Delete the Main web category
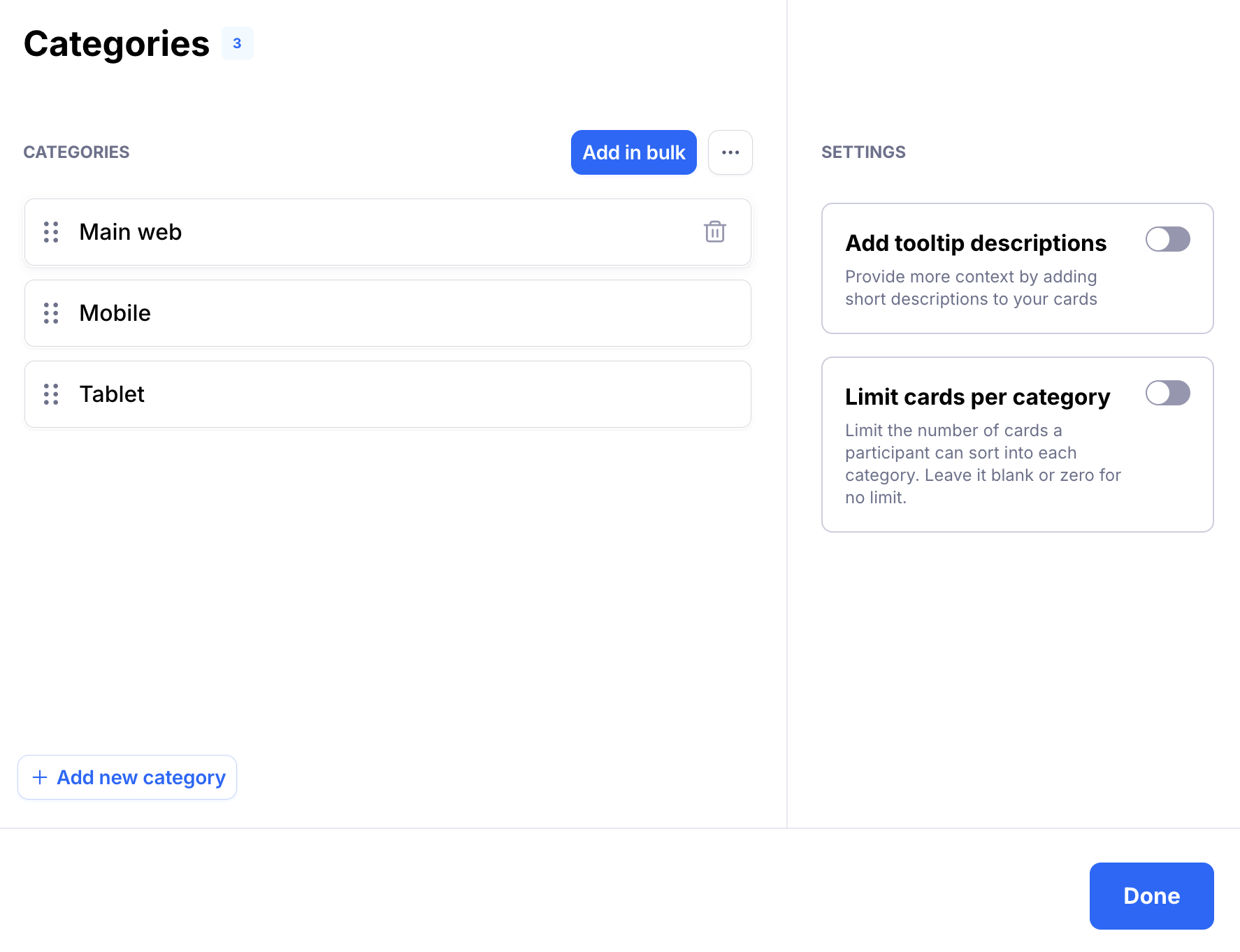 coord(714,232)
